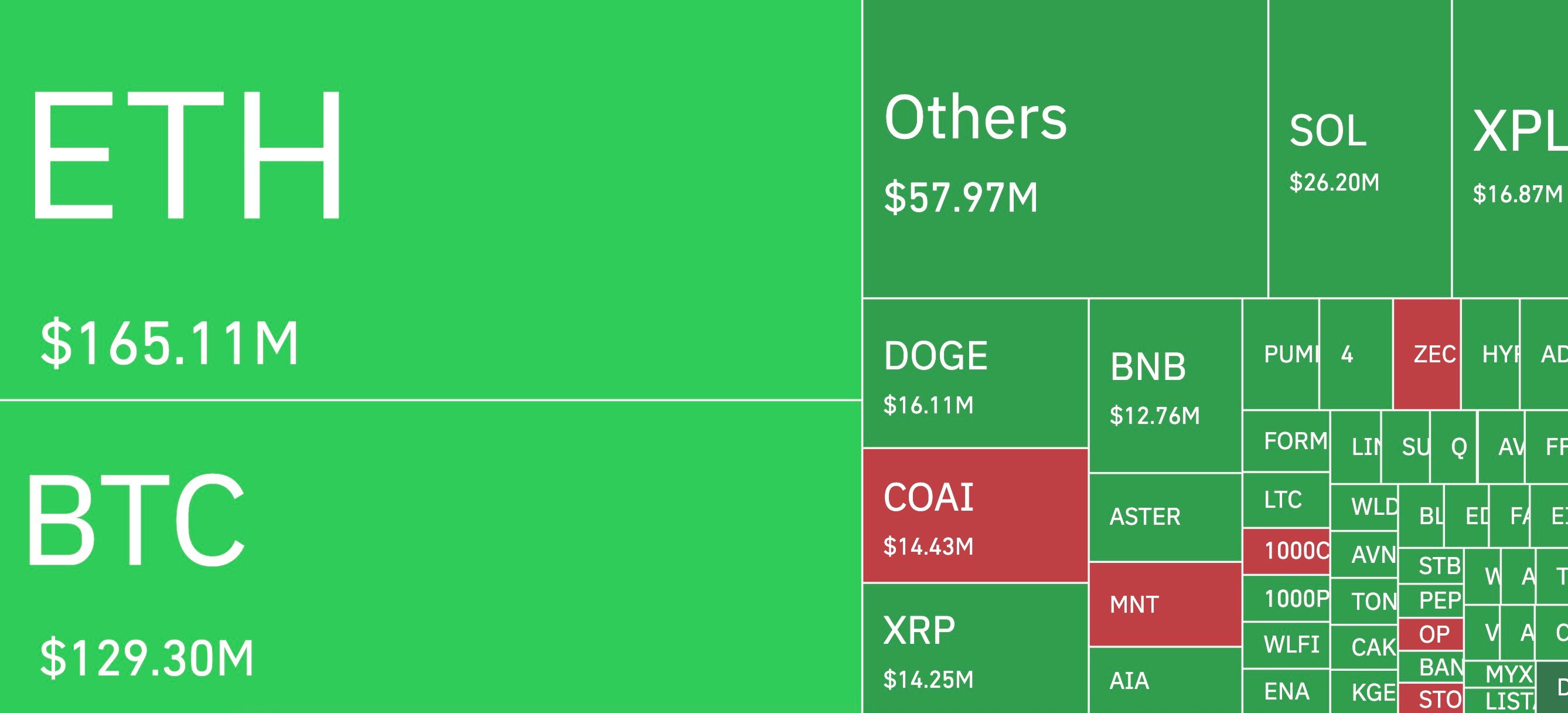Click the SOL $26.20M tile
Screen dimensions: 1568x713
[1360, 149]
